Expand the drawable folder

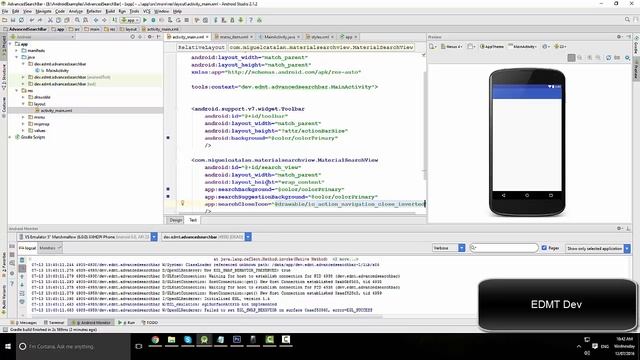(x=24, y=97)
